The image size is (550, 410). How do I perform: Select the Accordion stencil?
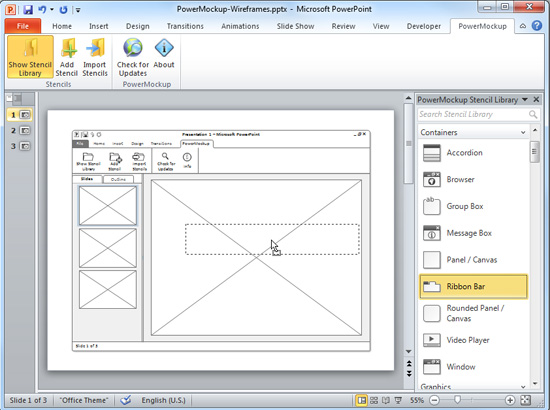[474, 153]
